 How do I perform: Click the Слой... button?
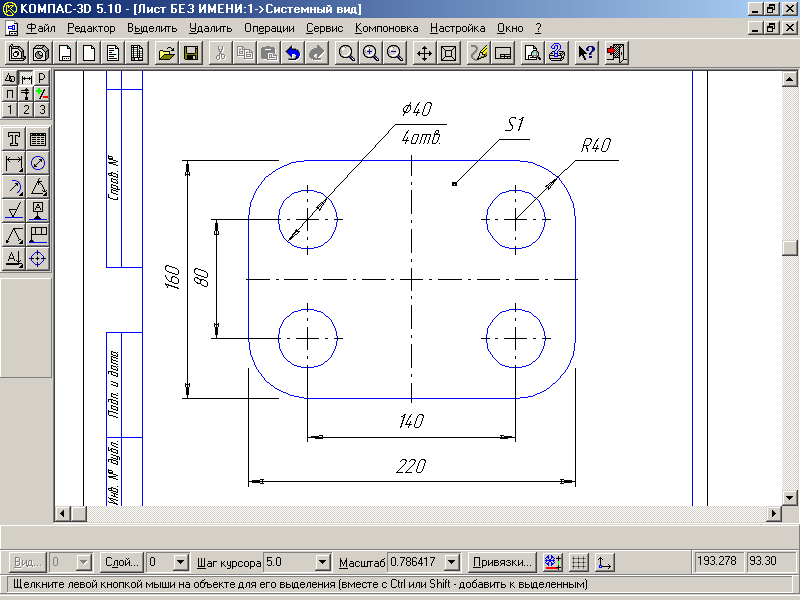point(122,562)
